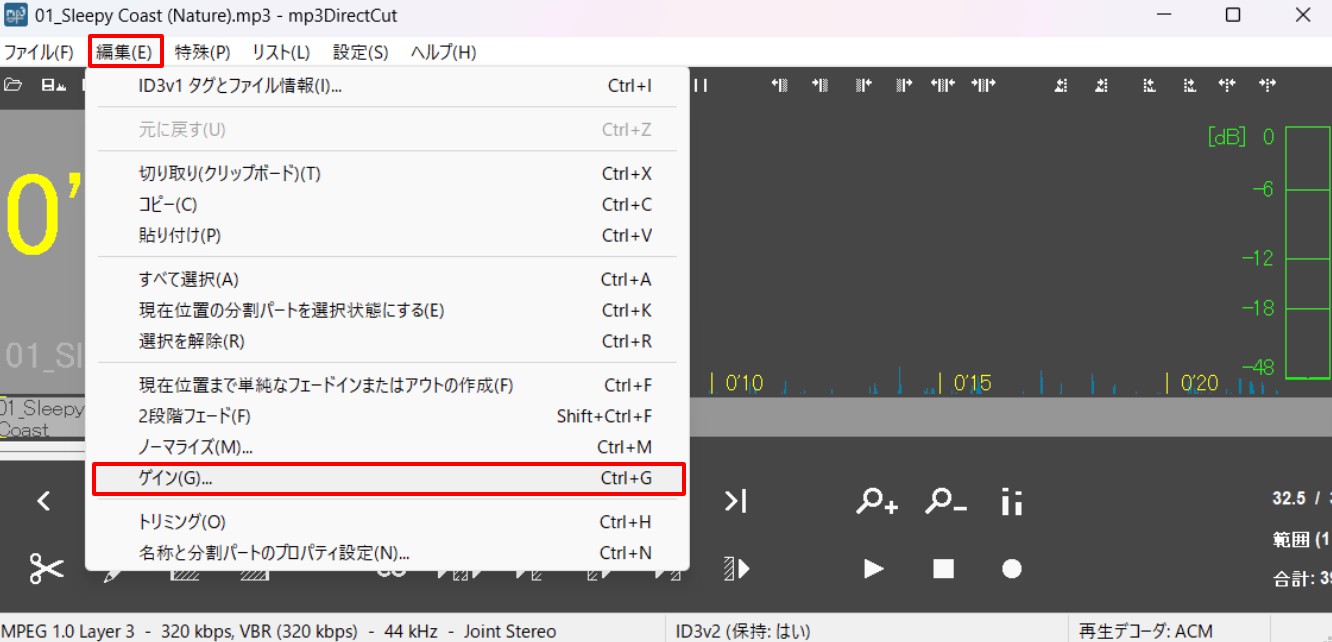1332x642 pixels.
Task: Choose ノーマライズ(M)... menu entry
Action: 387,447
